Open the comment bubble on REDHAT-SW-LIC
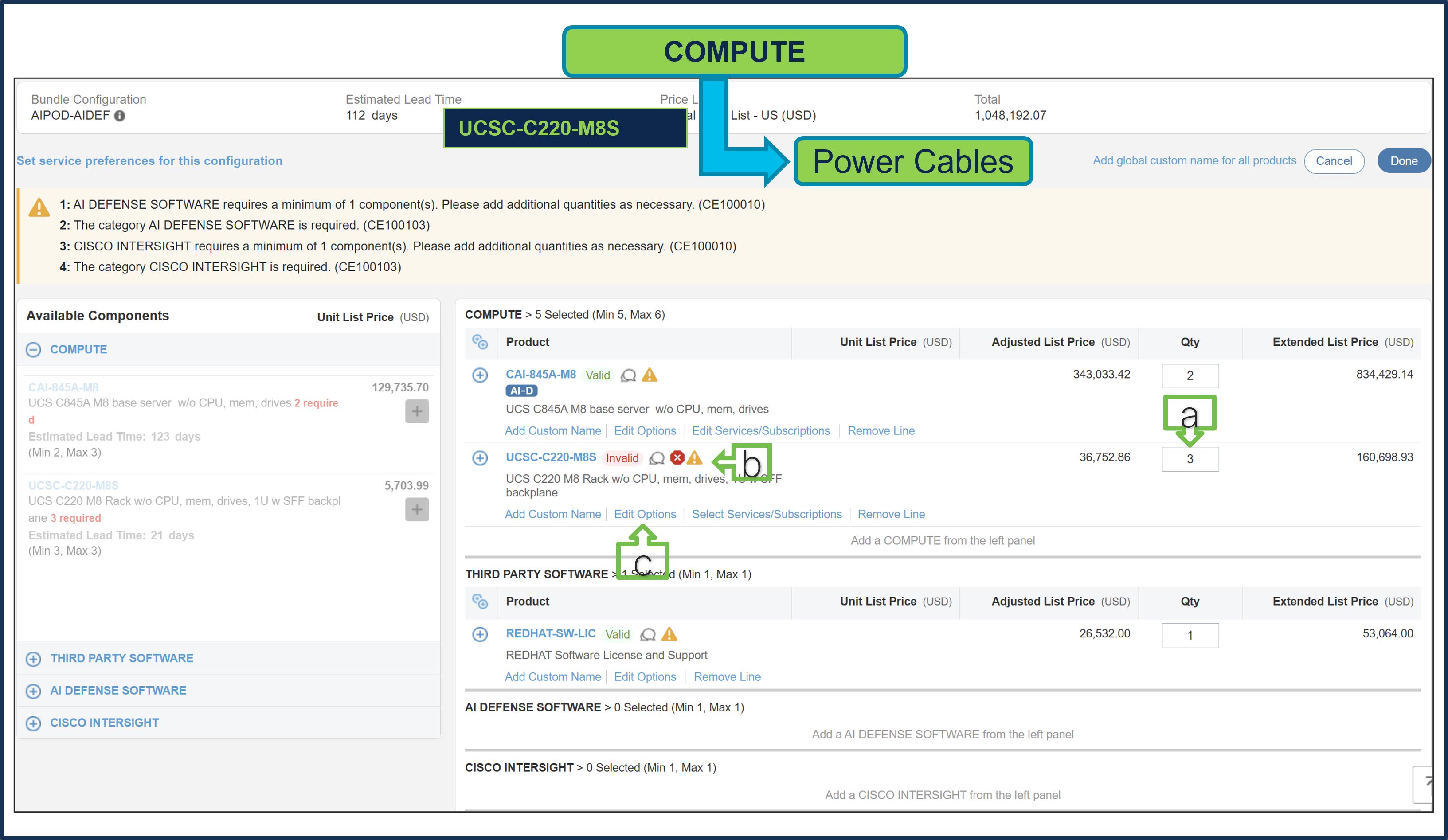1448x840 pixels. [648, 634]
